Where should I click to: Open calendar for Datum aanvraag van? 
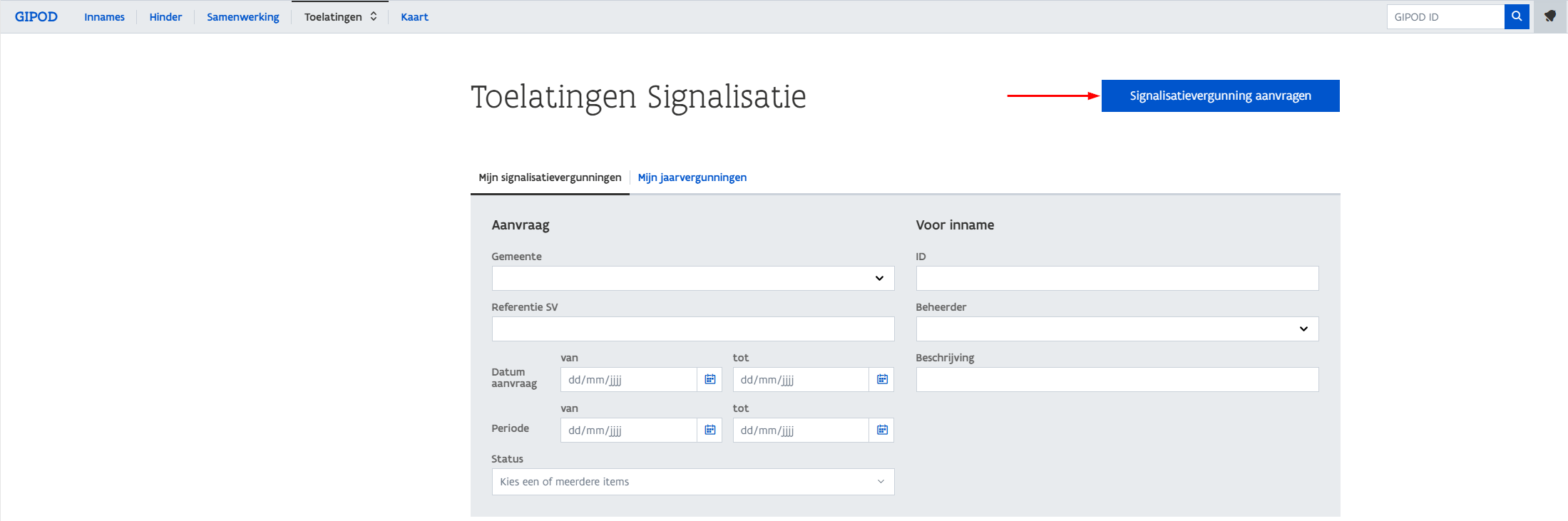[x=709, y=380]
